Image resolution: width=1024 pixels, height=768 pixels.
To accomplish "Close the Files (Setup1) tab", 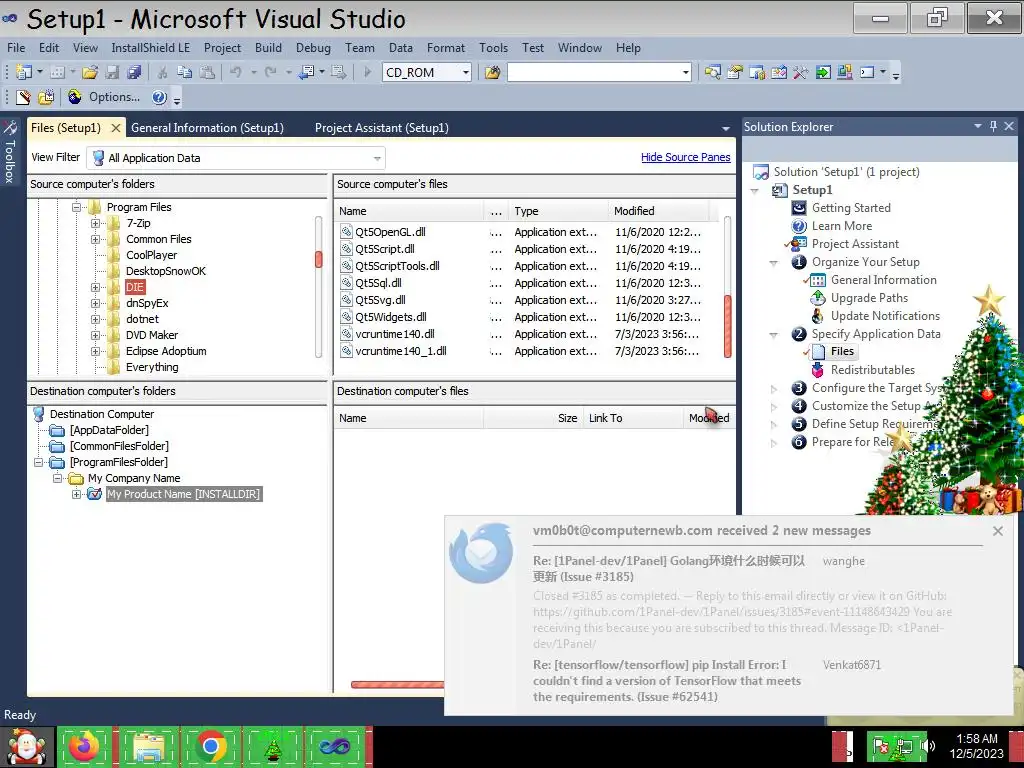I will 116,128.
